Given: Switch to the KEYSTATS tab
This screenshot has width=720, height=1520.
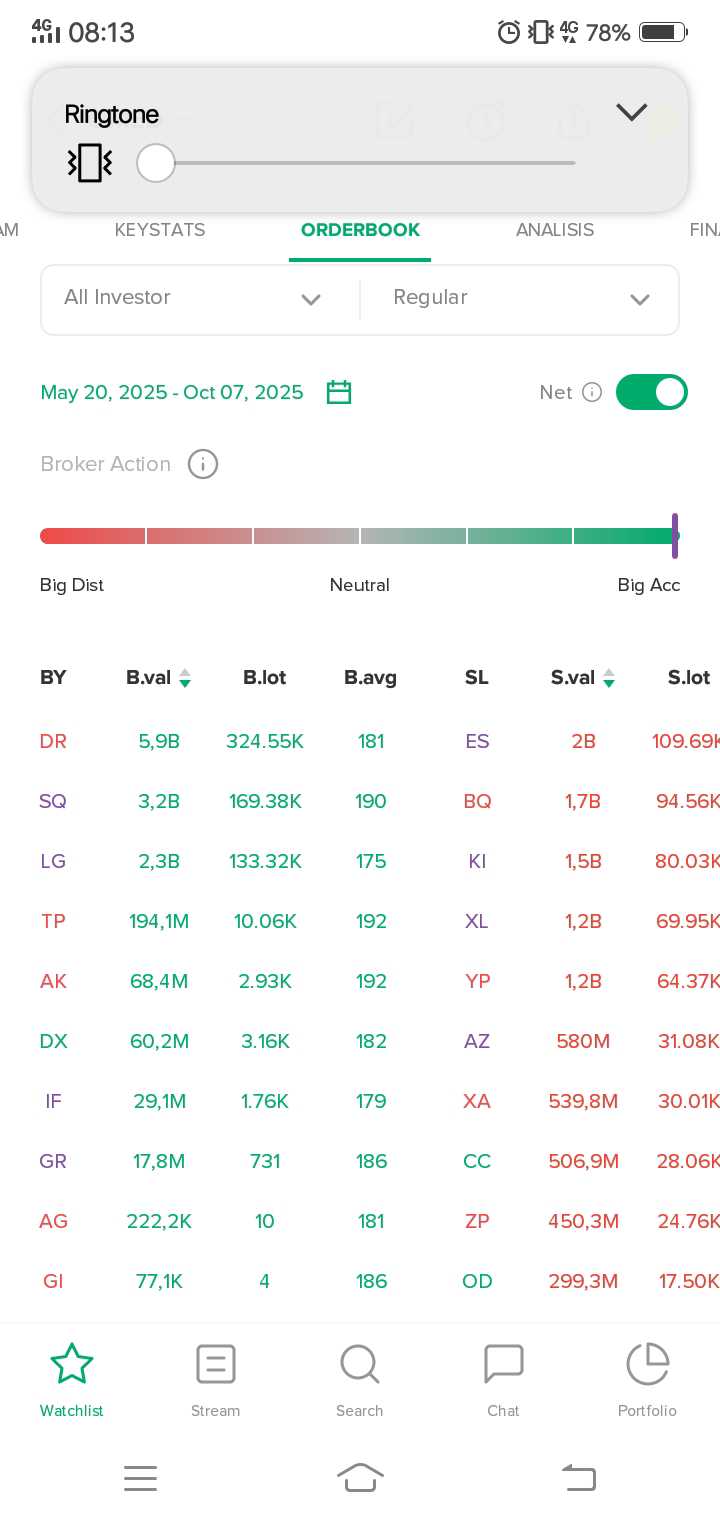Looking at the screenshot, I should [160, 230].
